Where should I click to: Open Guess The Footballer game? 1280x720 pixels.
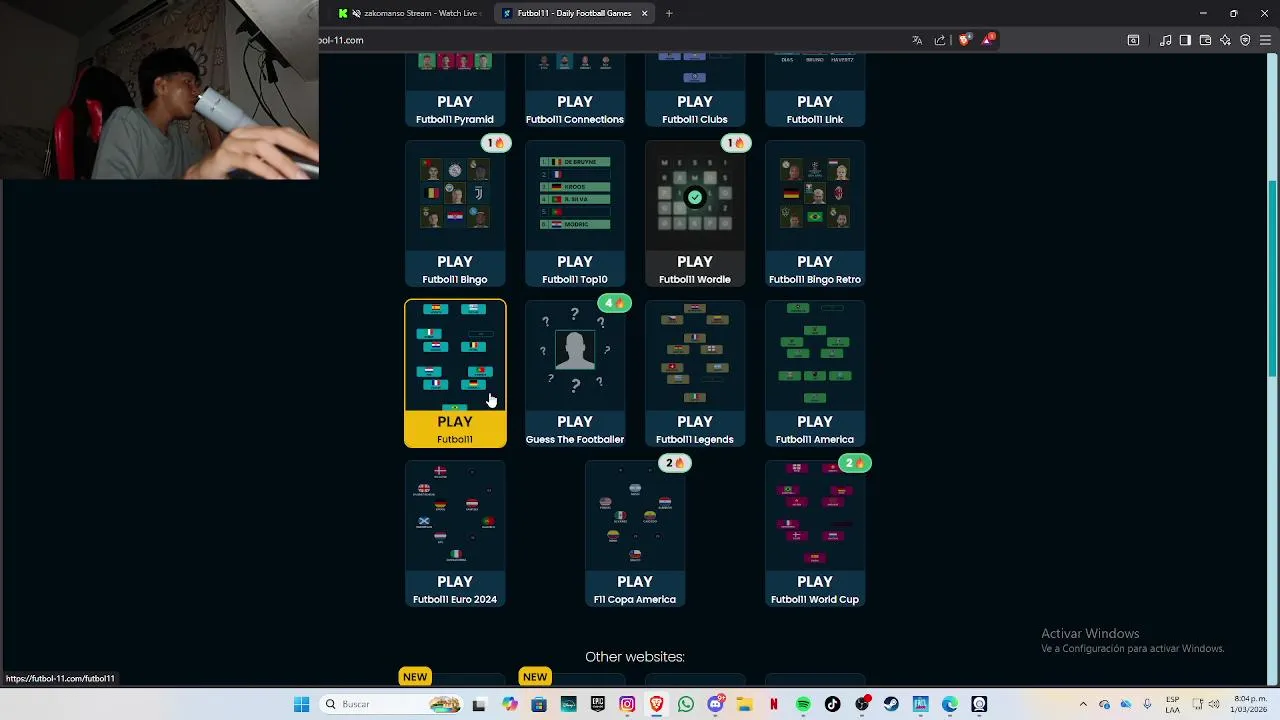click(x=575, y=374)
